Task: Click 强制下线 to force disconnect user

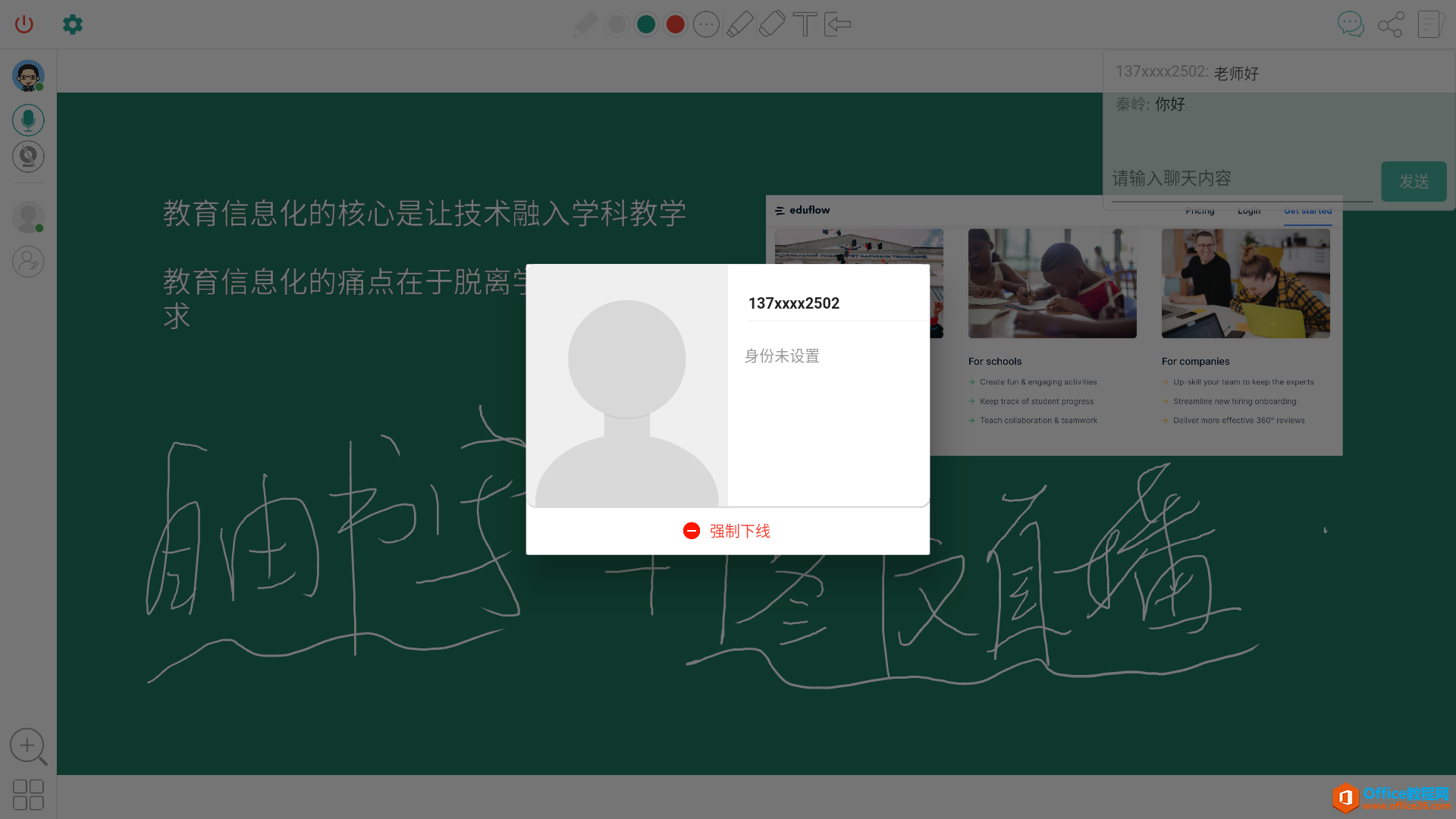Action: pos(728,530)
